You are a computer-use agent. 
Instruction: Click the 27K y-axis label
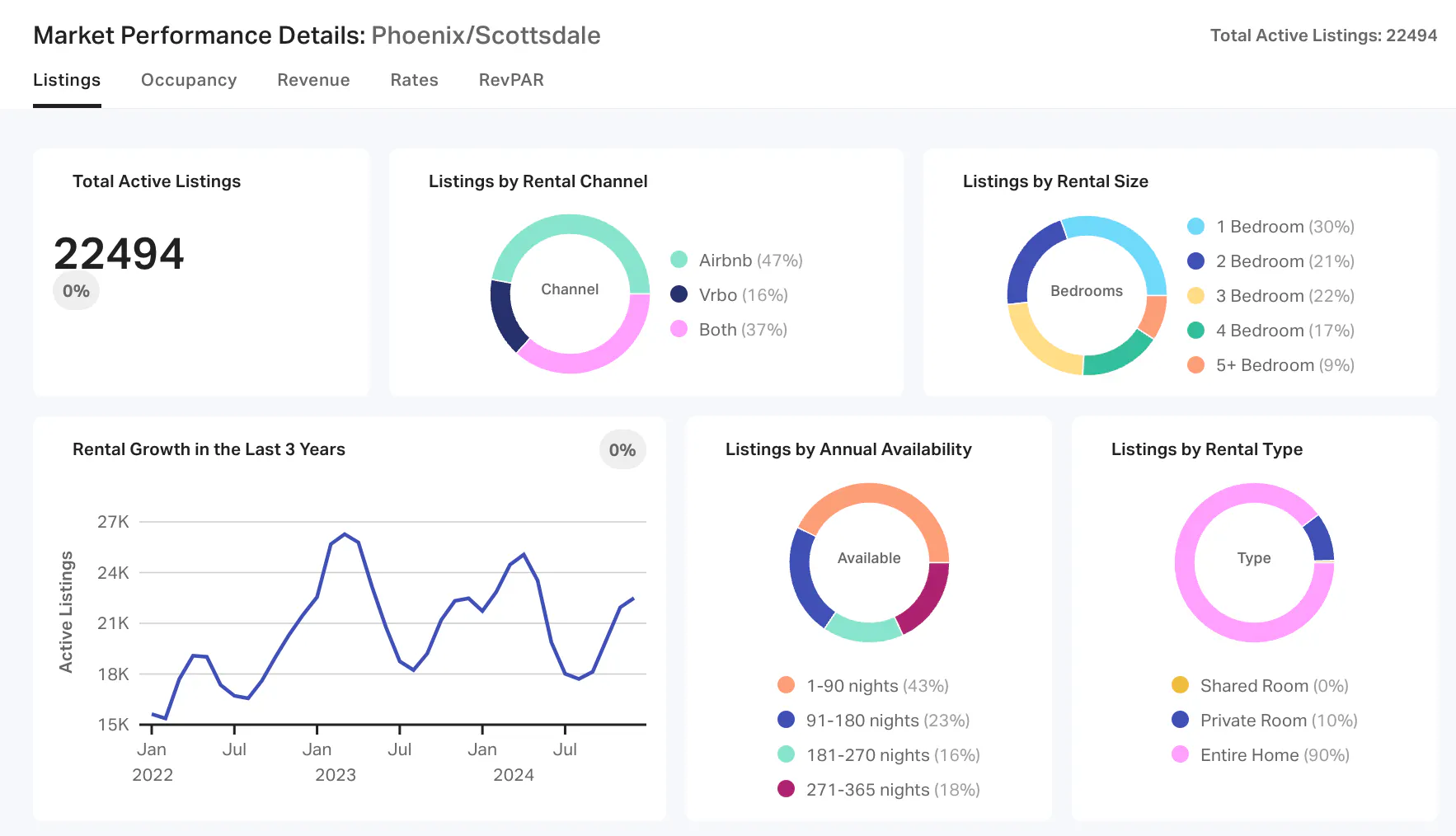[113, 522]
